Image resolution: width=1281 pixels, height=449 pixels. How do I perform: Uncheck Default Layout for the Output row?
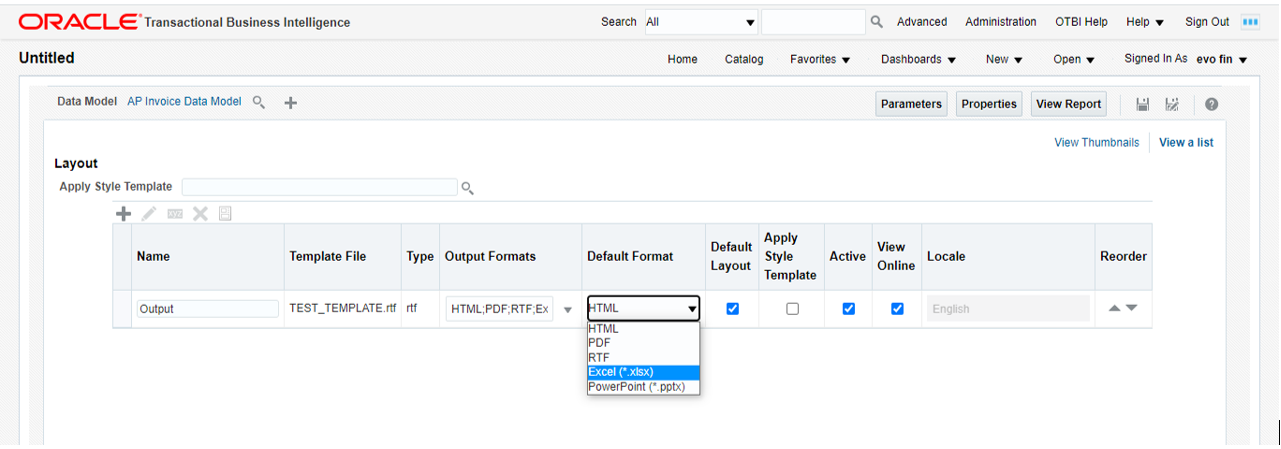pos(732,309)
